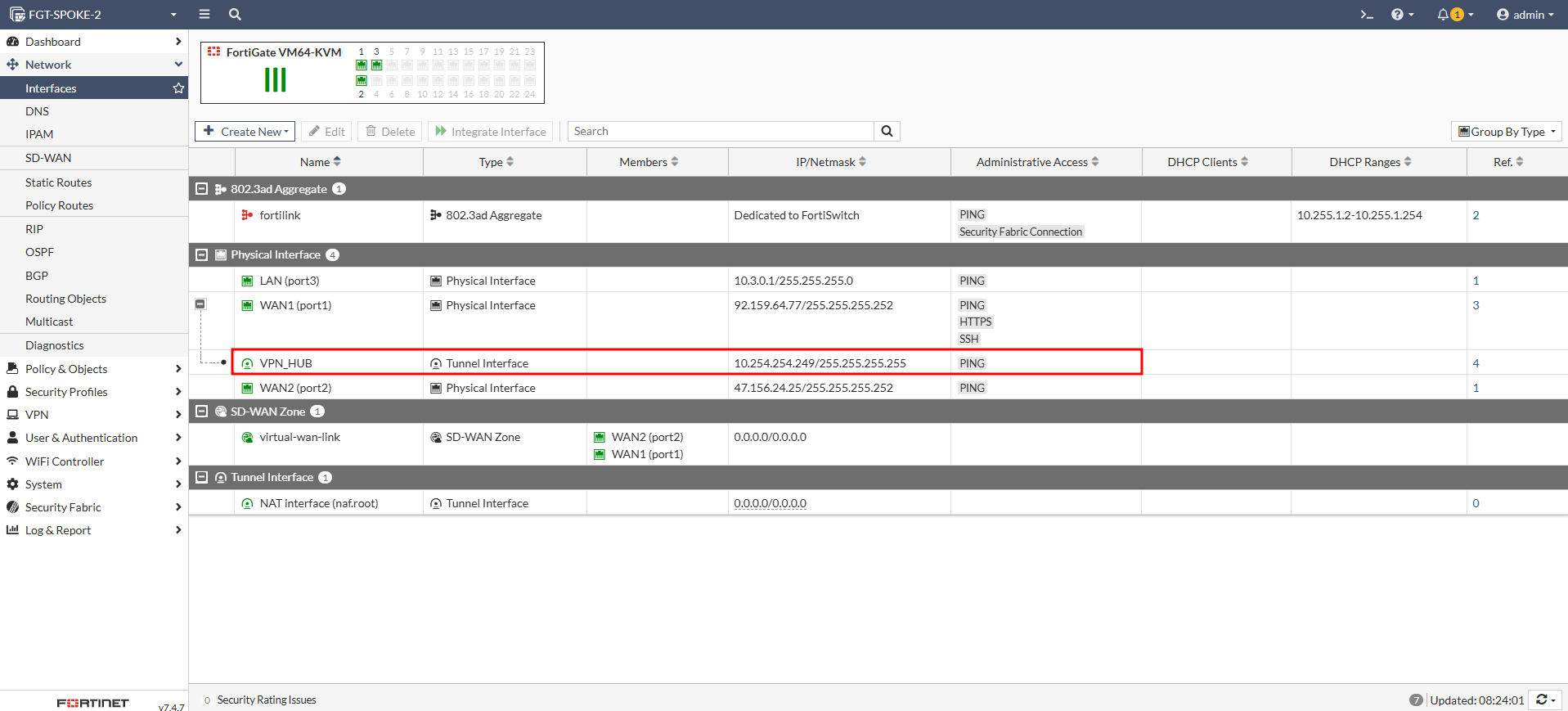1568x711 pixels.
Task: Expand Security Profiles menu
Action: pyautogui.click(x=94, y=392)
